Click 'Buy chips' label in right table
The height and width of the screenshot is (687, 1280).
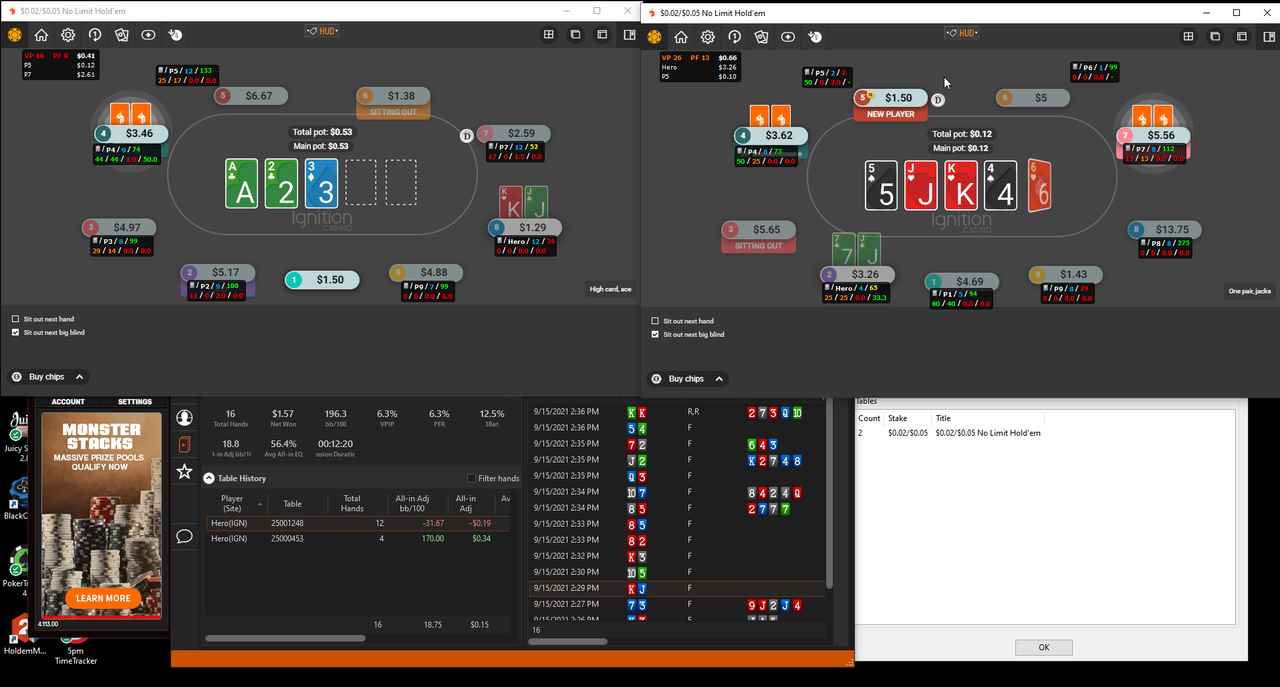click(686, 379)
